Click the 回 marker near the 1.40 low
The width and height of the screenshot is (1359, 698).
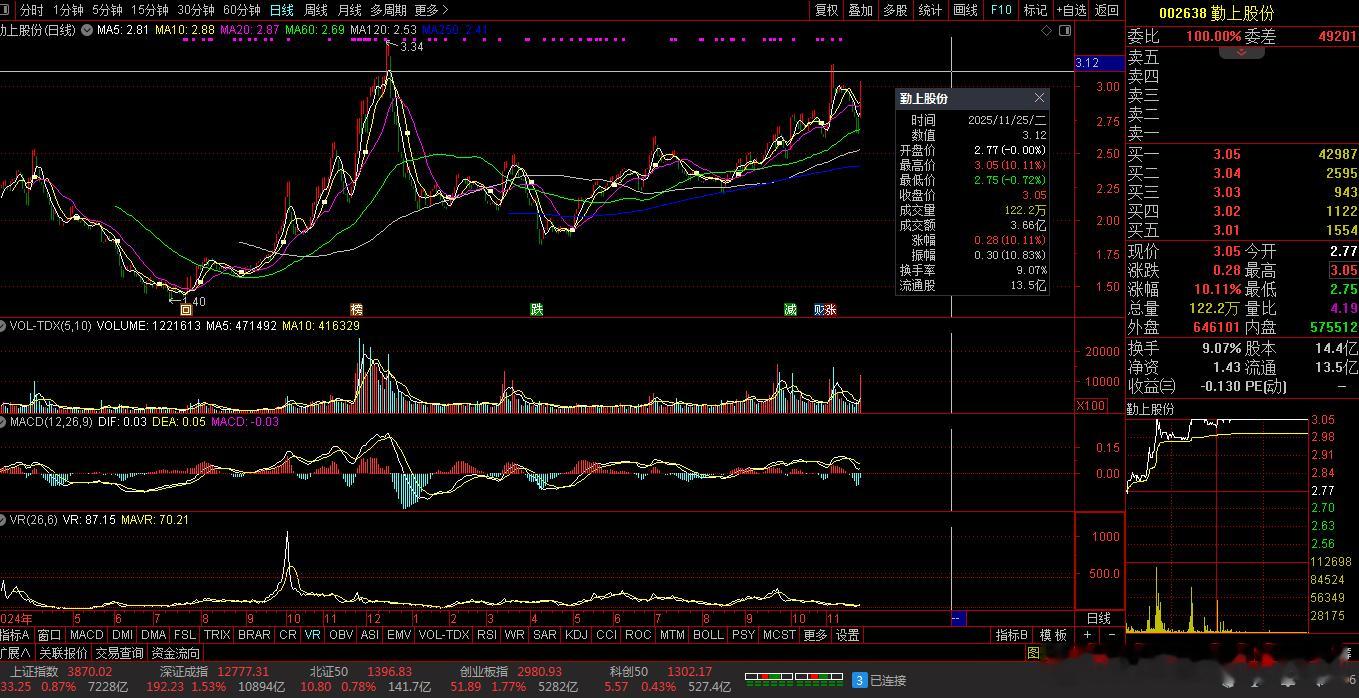(186, 310)
